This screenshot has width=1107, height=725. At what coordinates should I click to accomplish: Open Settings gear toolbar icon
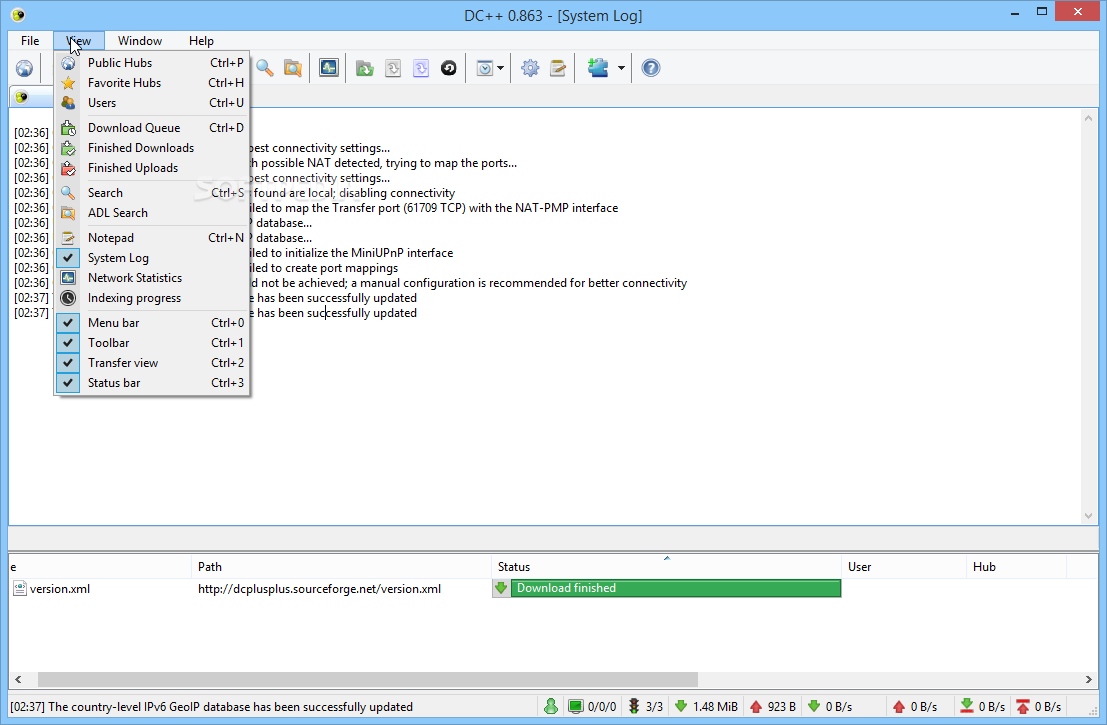click(x=529, y=68)
